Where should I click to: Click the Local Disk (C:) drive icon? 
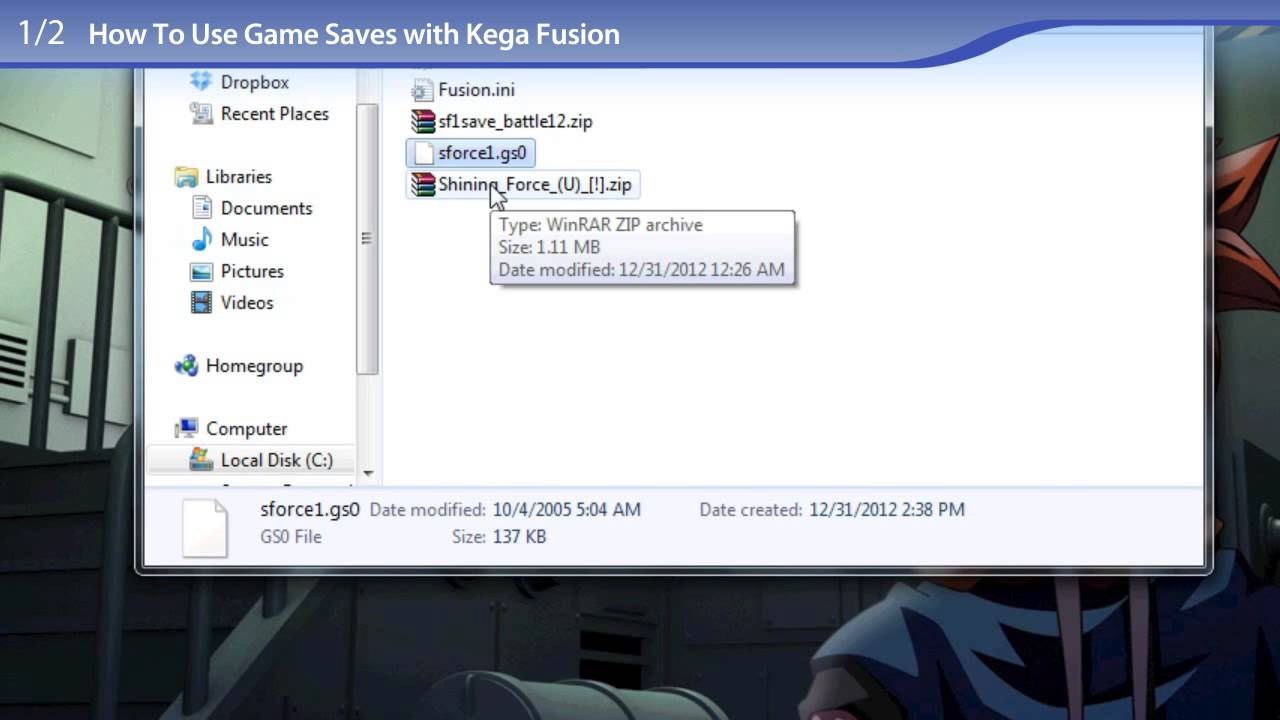[x=202, y=460]
